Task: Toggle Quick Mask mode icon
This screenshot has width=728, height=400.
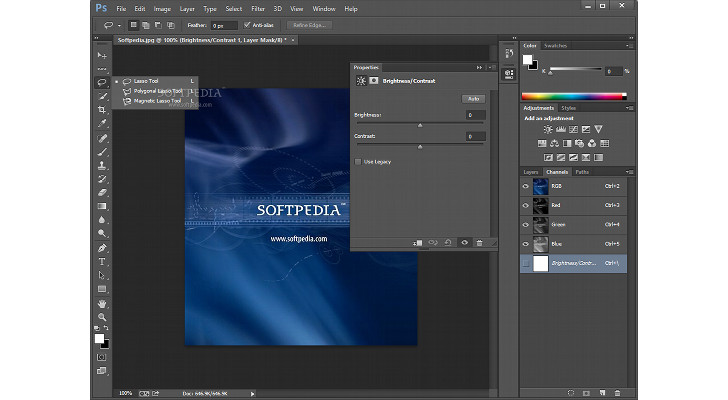Action: pyautogui.click(x=101, y=357)
